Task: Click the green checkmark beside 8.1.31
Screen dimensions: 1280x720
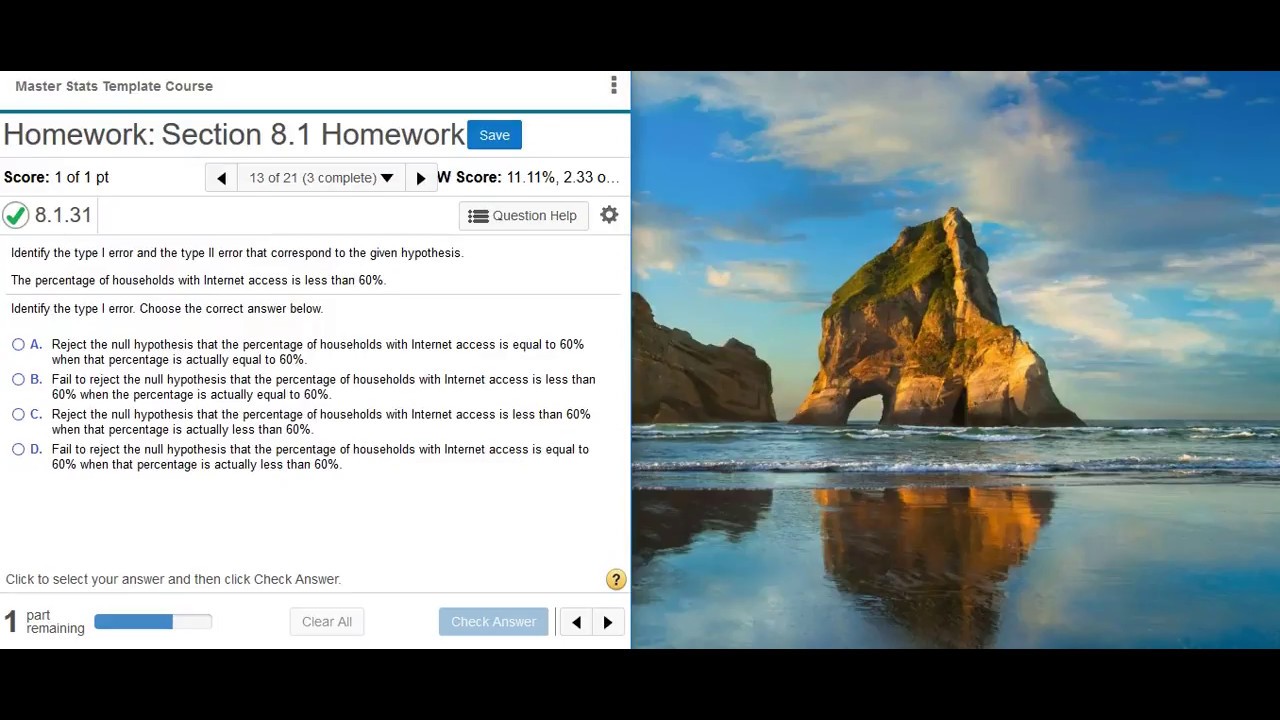Action: tap(16, 215)
